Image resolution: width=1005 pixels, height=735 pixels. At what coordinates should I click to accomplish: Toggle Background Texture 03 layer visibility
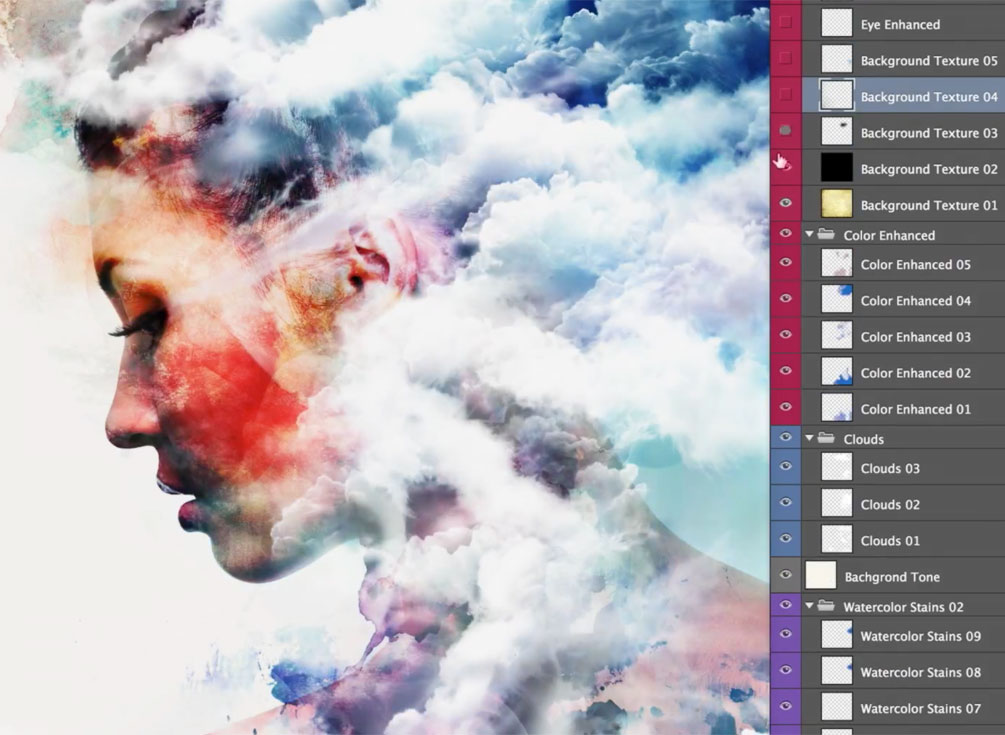785,131
